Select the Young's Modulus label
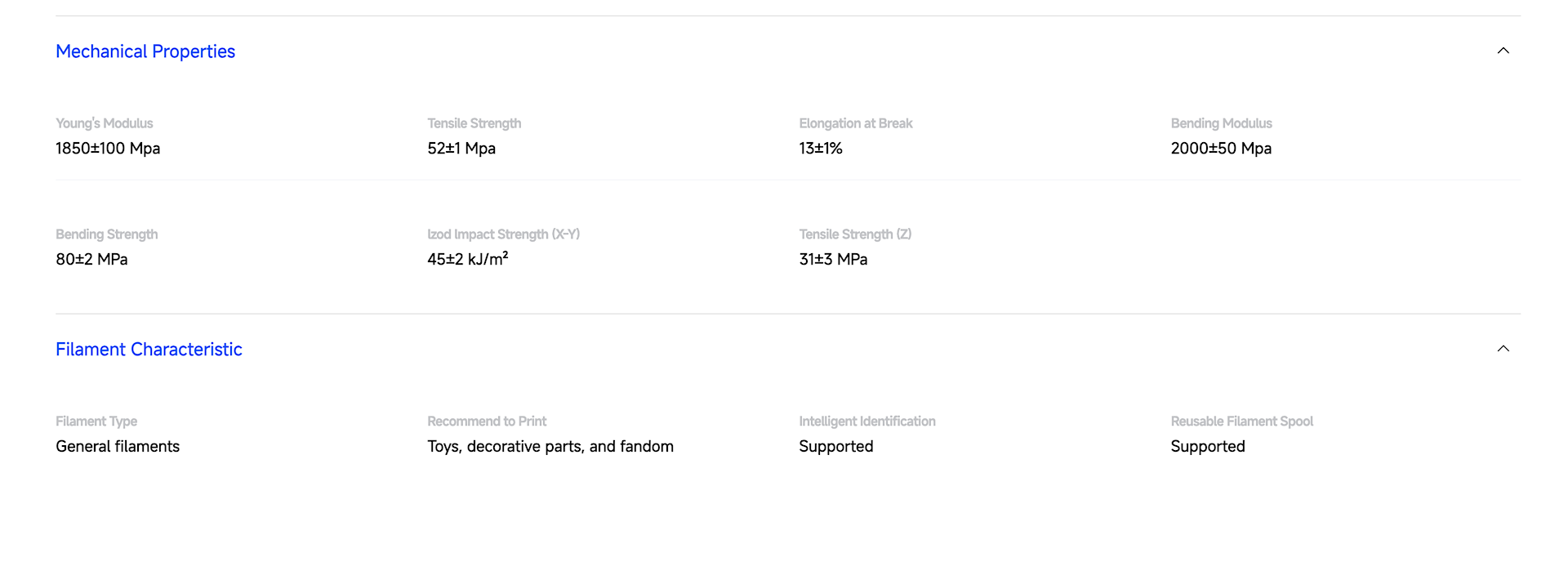Viewport: 1568px width, 562px height. pos(105,123)
